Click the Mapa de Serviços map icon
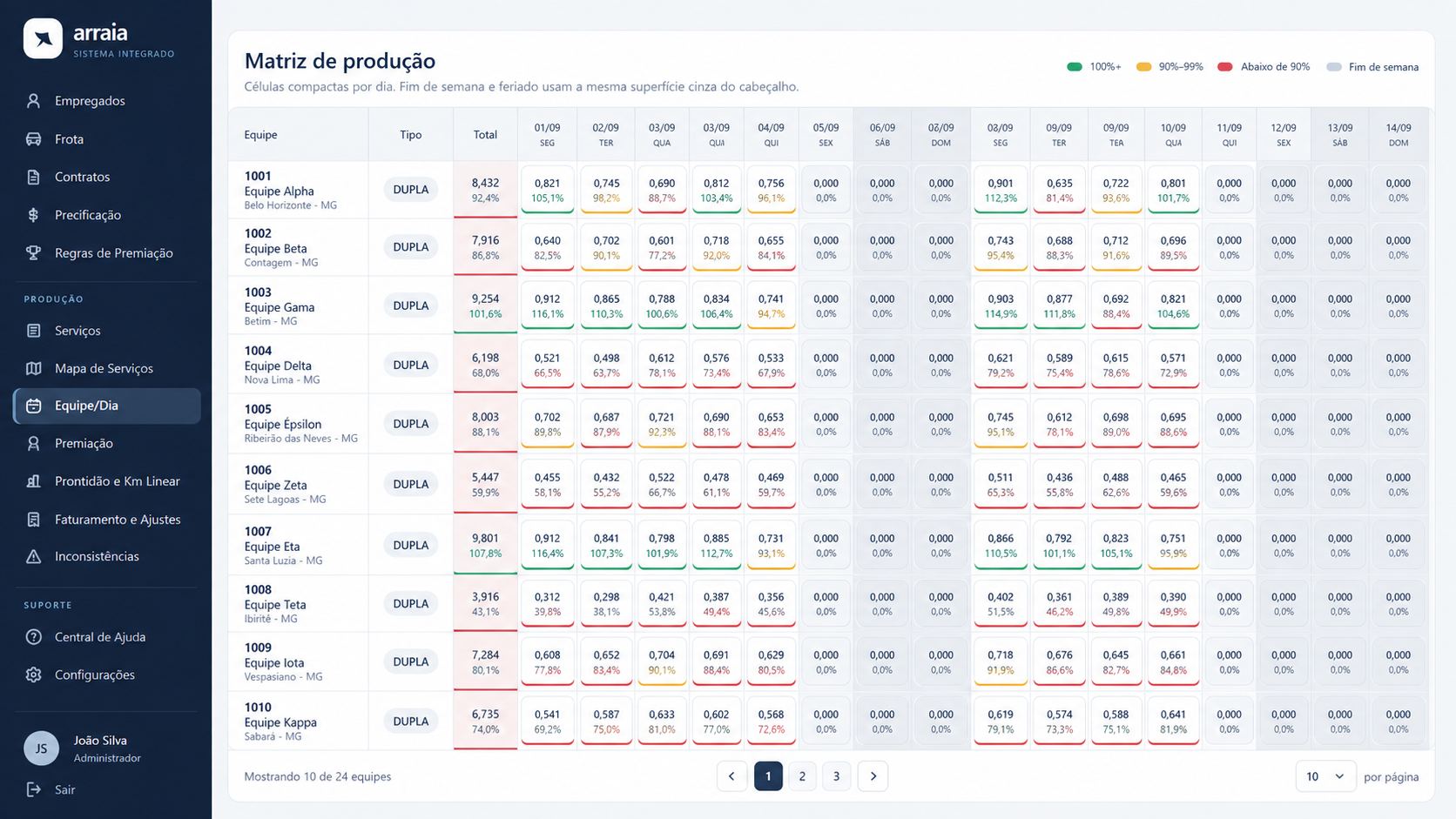 [34, 368]
